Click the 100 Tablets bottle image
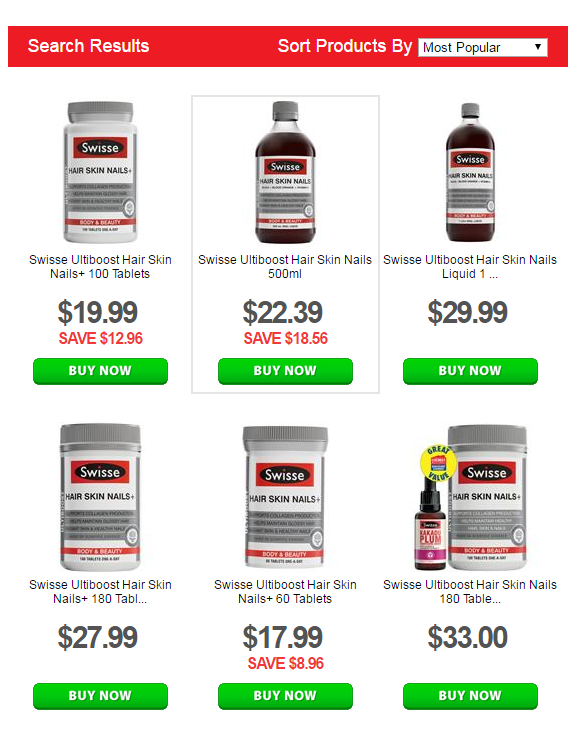Screen dimensions: 579x739 100,172
